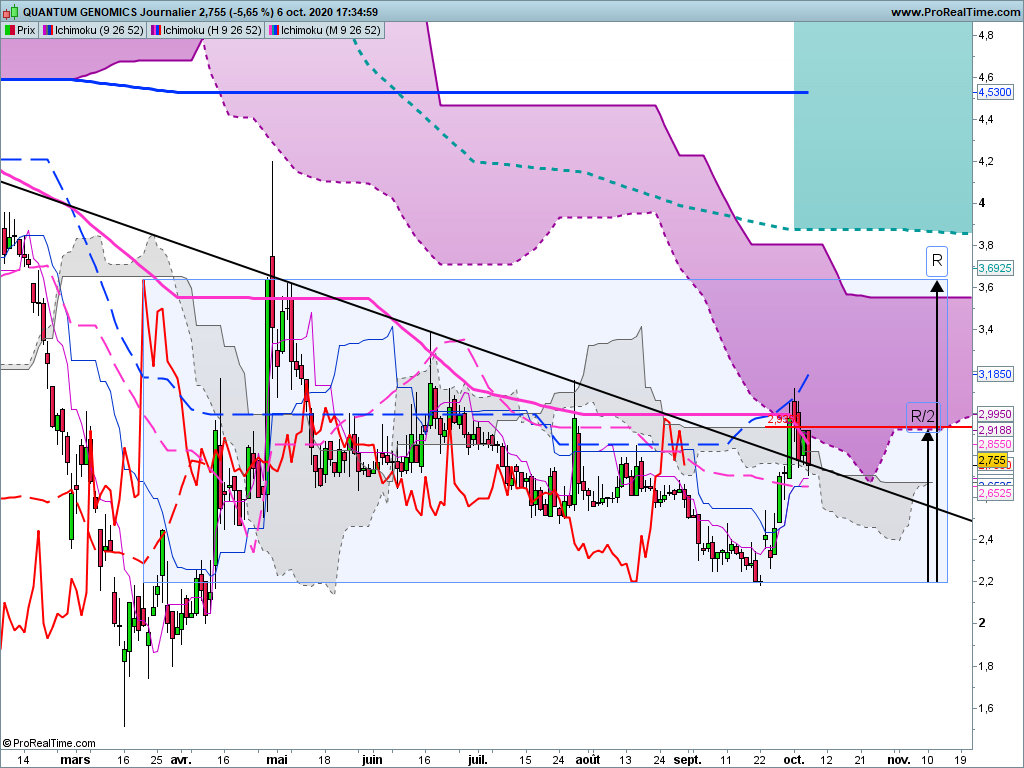Click the 3,1850 blue price label
The height and width of the screenshot is (768, 1024).
coord(995,374)
